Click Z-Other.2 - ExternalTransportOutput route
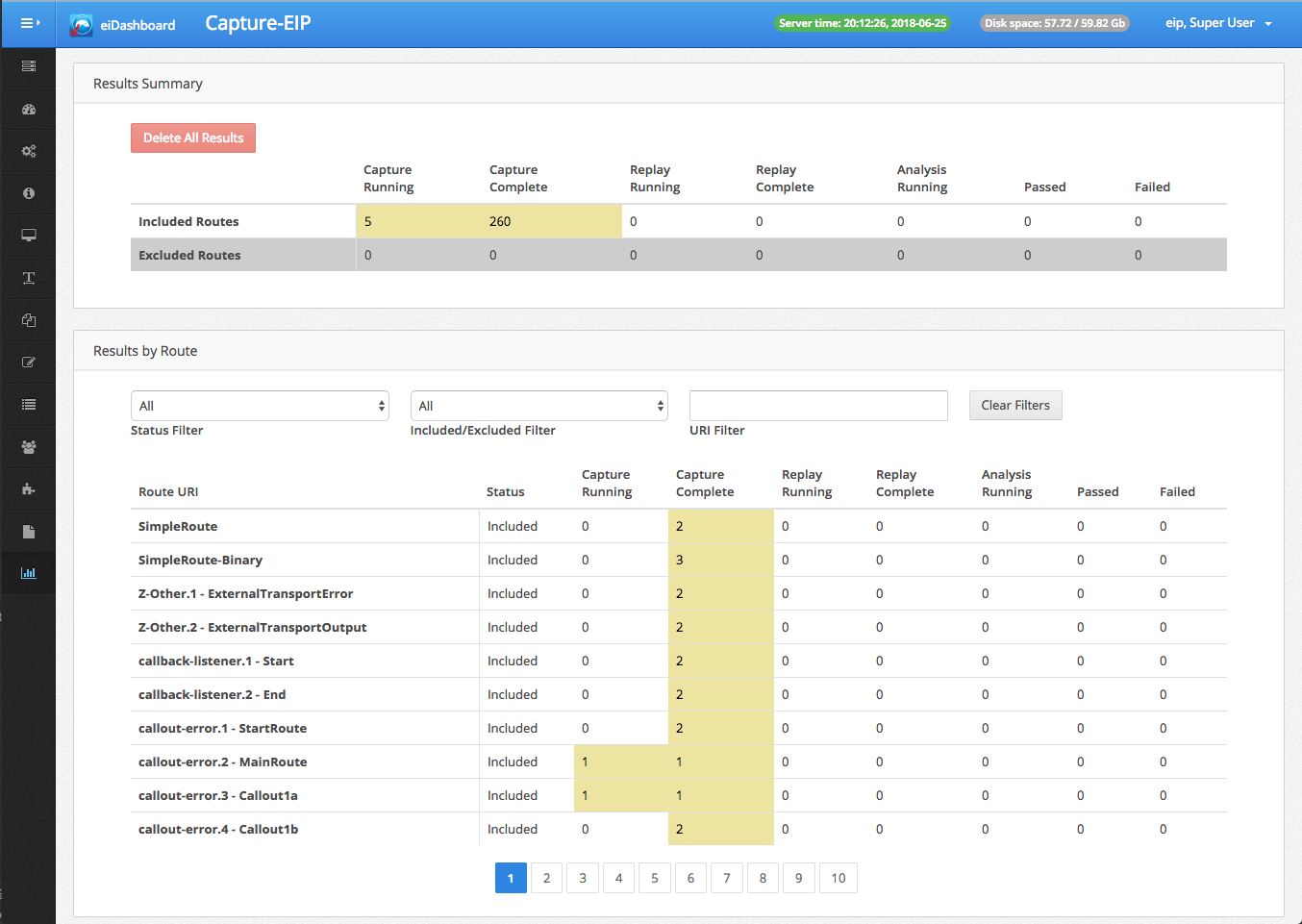 (252, 627)
